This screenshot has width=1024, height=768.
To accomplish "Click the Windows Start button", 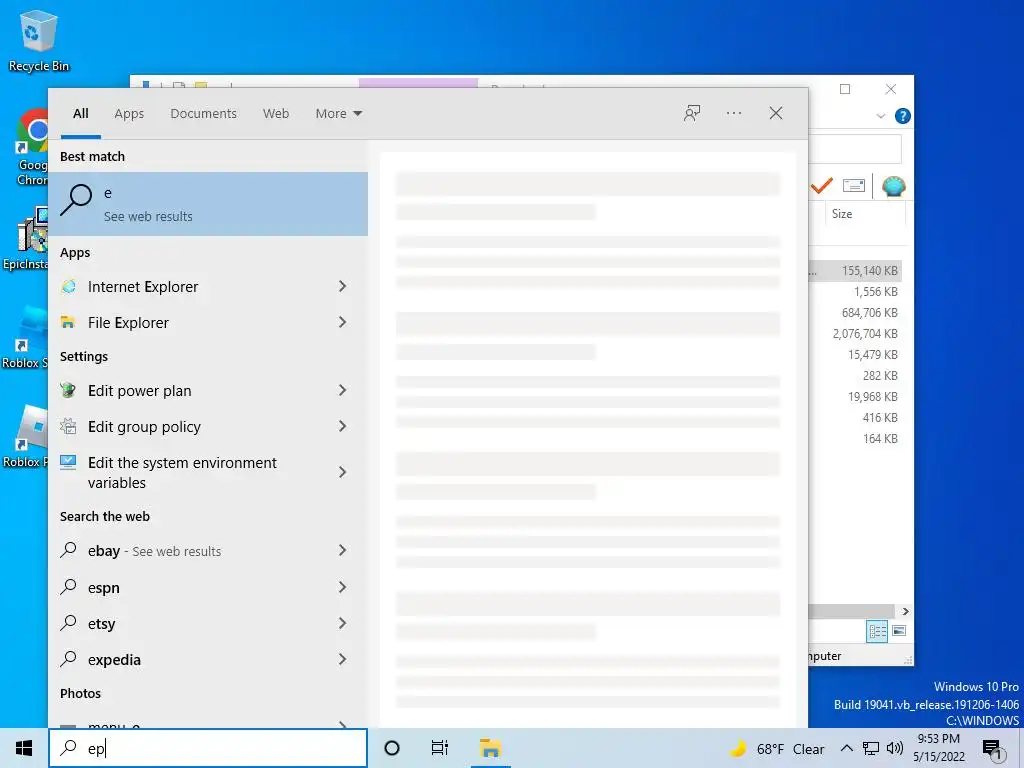I will tap(24, 748).
